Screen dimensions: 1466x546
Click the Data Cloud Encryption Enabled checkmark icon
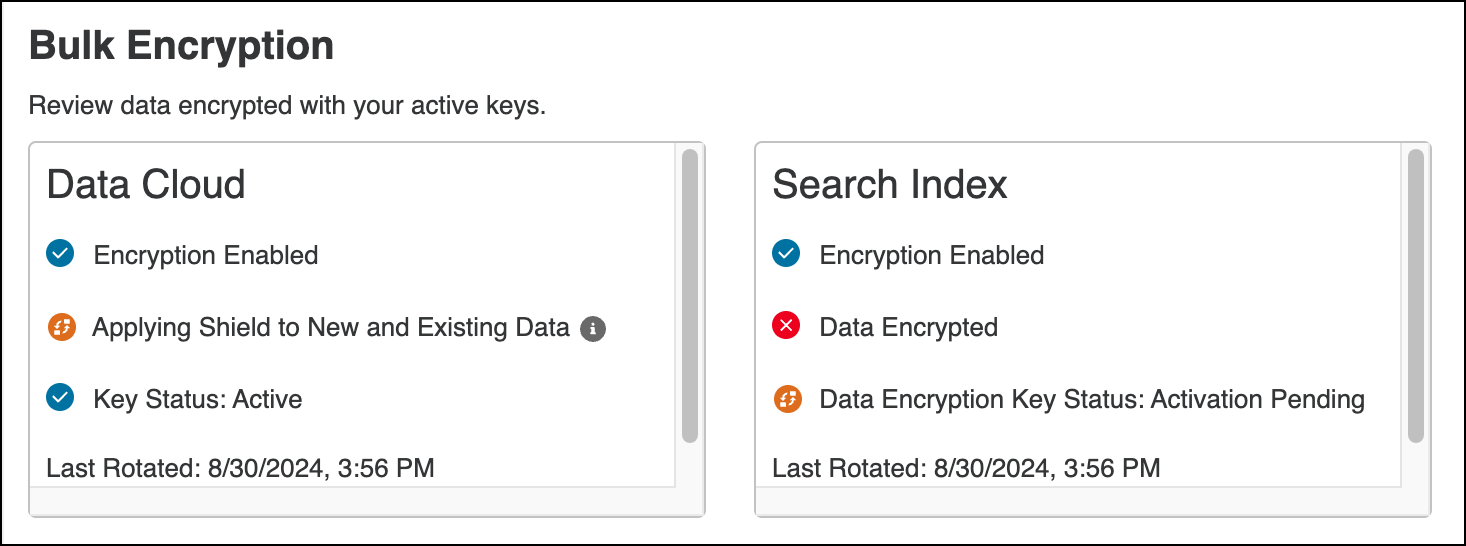[x=60, y=255]
